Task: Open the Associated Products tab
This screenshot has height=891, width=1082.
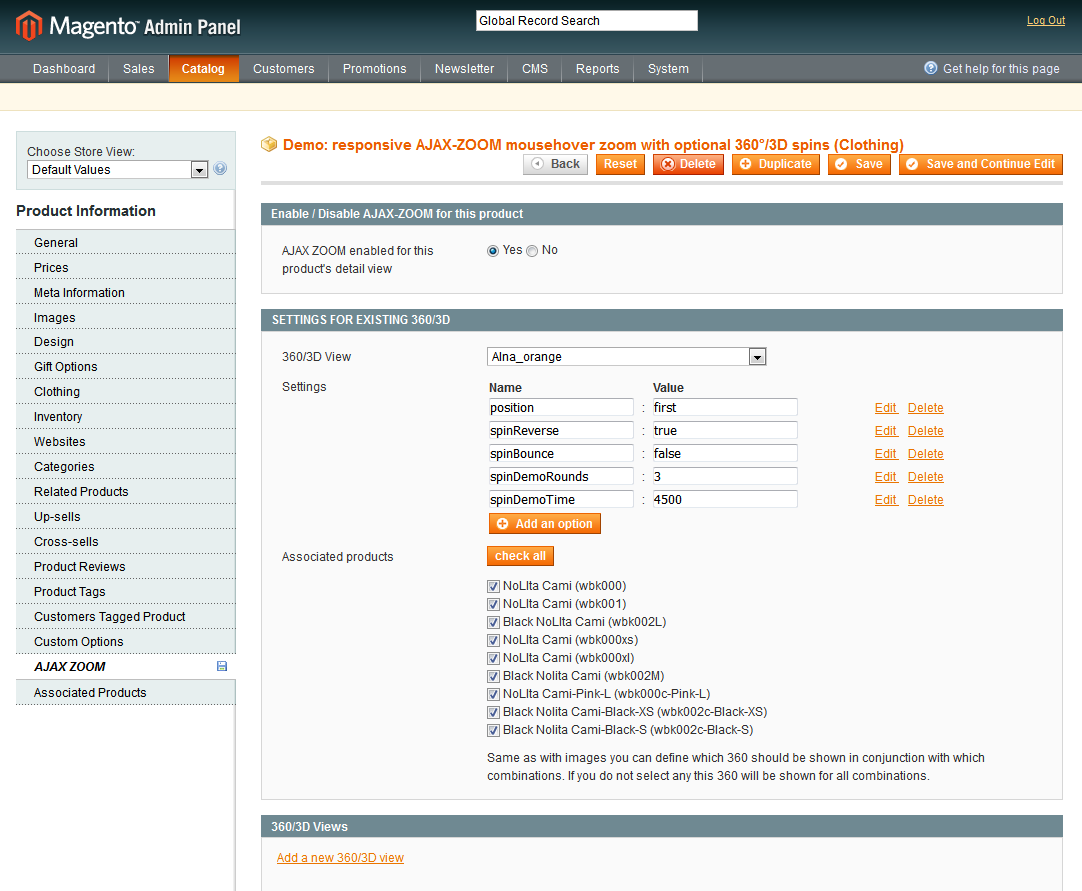Action: [126, 693]
